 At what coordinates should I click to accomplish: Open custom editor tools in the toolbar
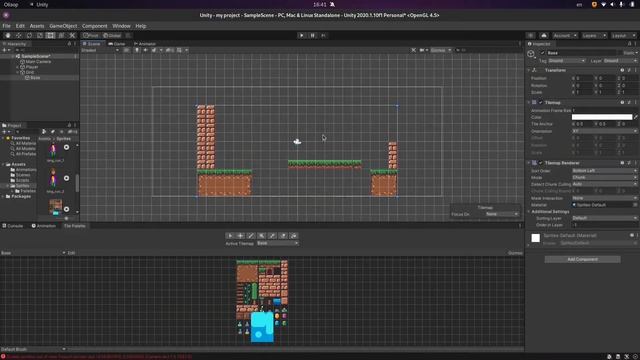coord(72,36)
